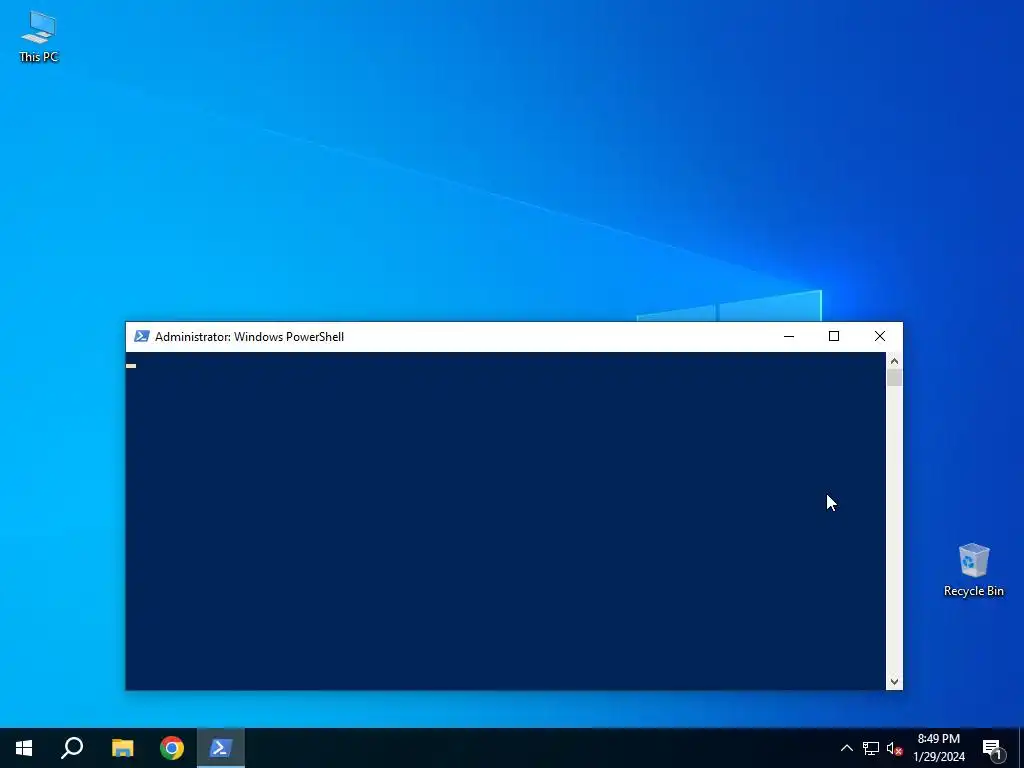The width and height of the screenshot is (1024, 768).
Task: Click the PowerShell scrollbar down arrow
Action: (894, 681)
